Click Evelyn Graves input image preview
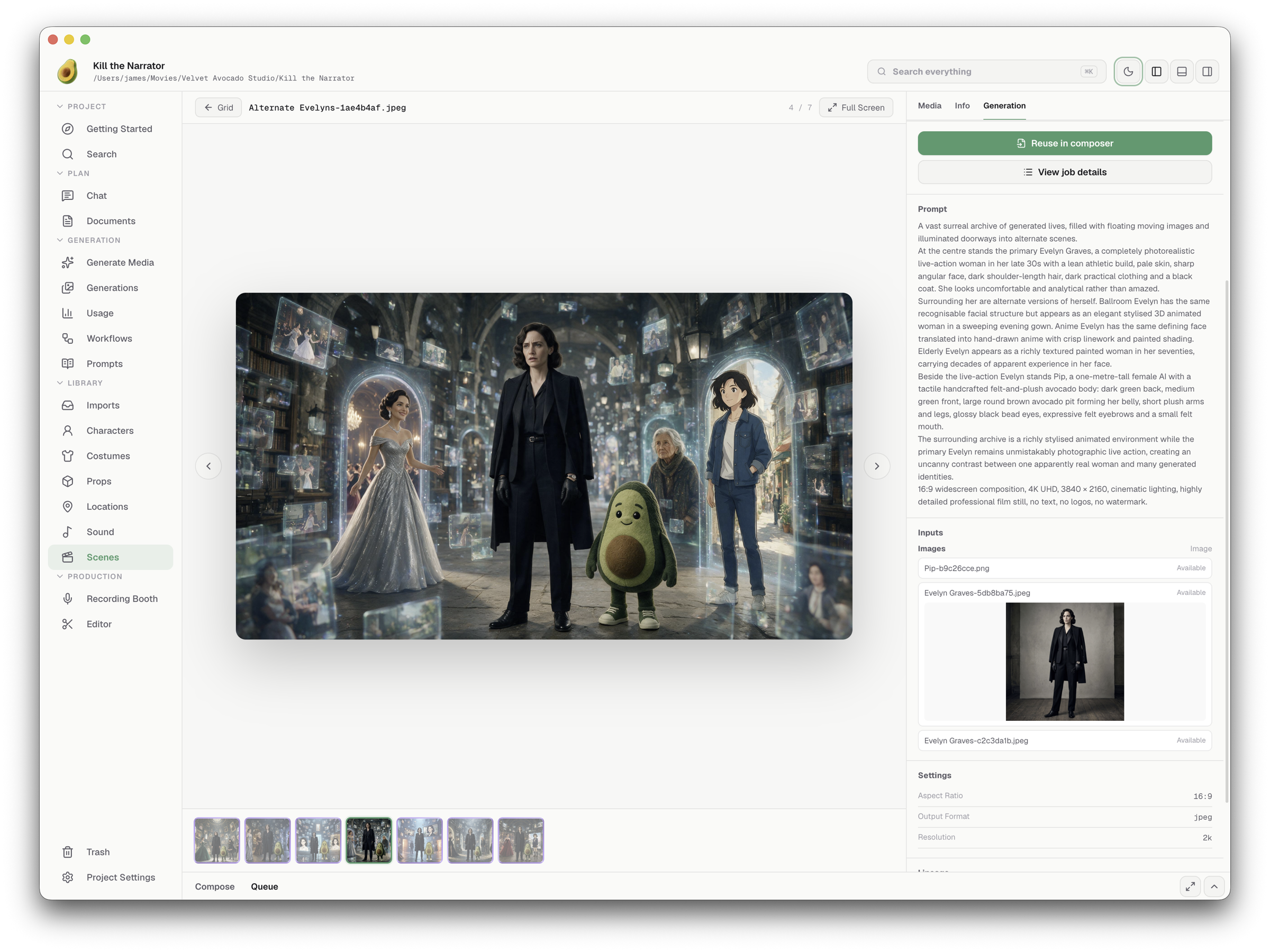 [x=1065, y=661]
